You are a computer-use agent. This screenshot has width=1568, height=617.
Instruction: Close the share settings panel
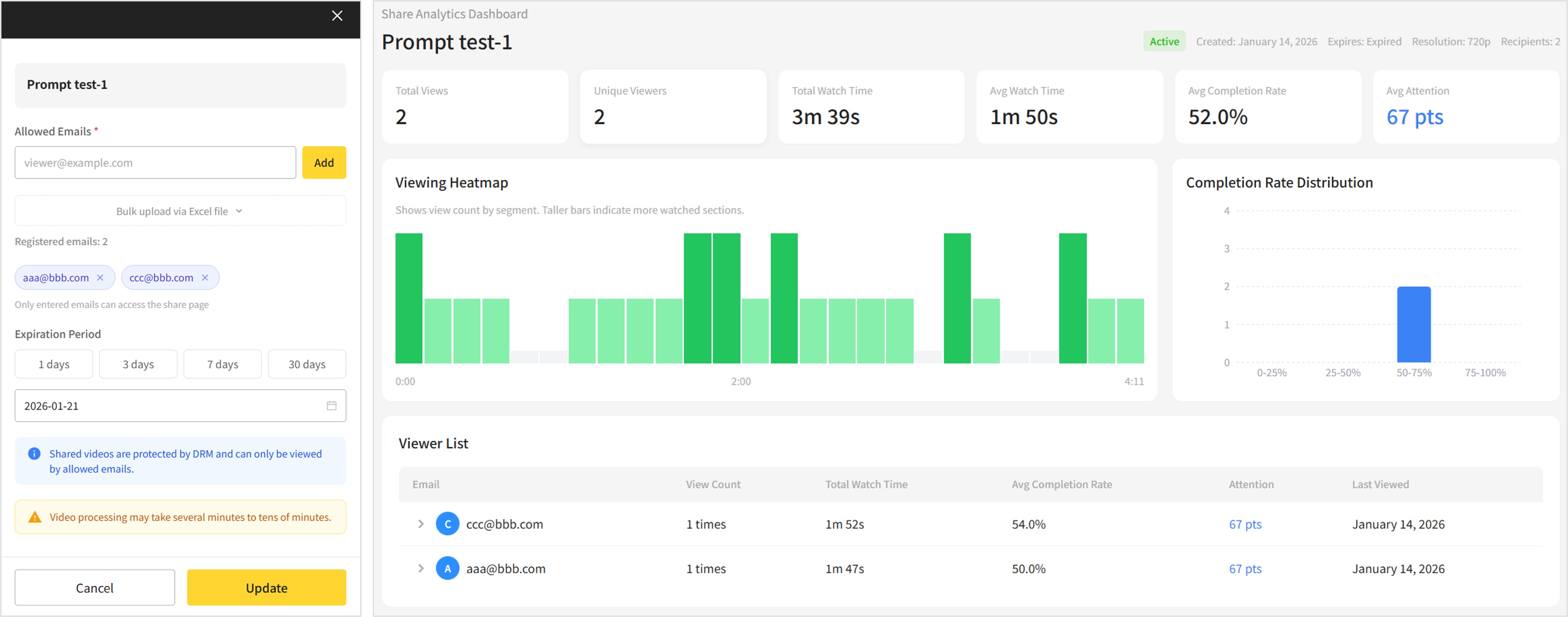pyautogui.click(x=337, y=16)
